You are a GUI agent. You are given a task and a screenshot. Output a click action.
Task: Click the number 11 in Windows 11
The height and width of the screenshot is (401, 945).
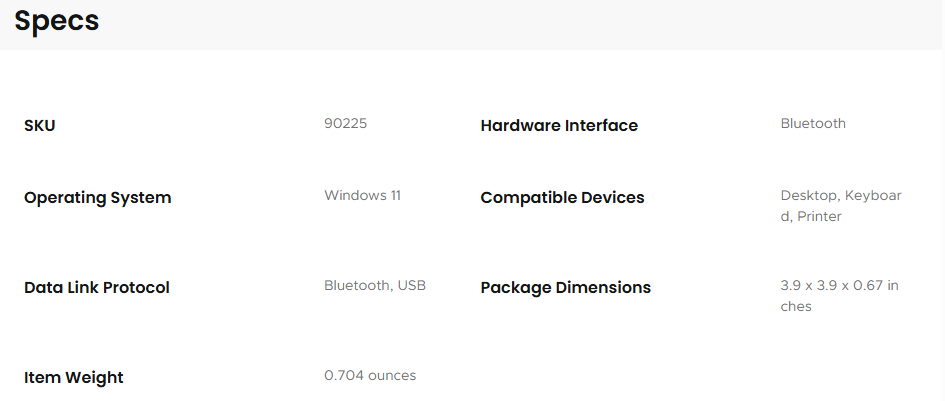394,196
